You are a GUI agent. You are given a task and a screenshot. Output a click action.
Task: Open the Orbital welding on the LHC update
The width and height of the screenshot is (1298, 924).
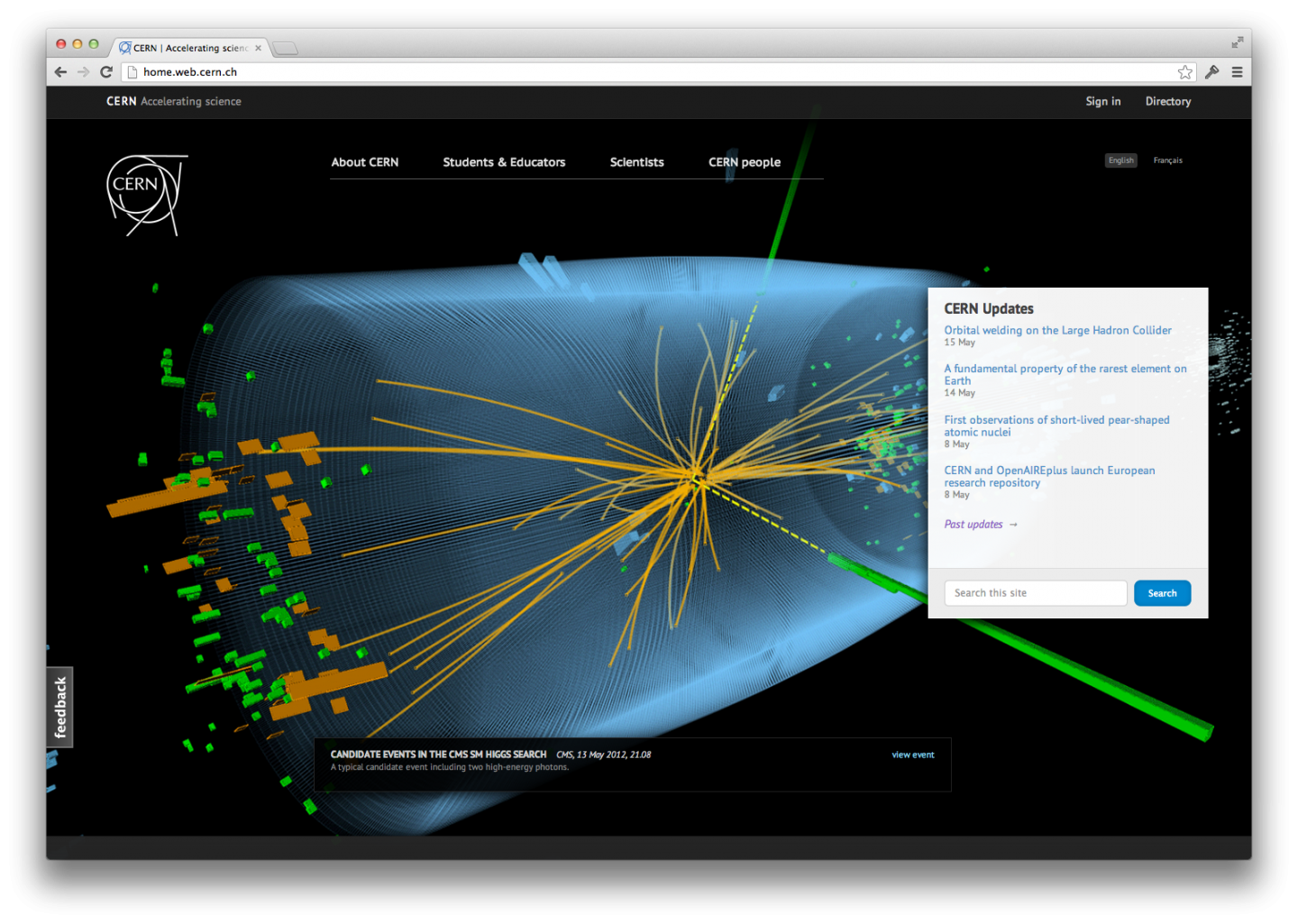point(1057,330)
